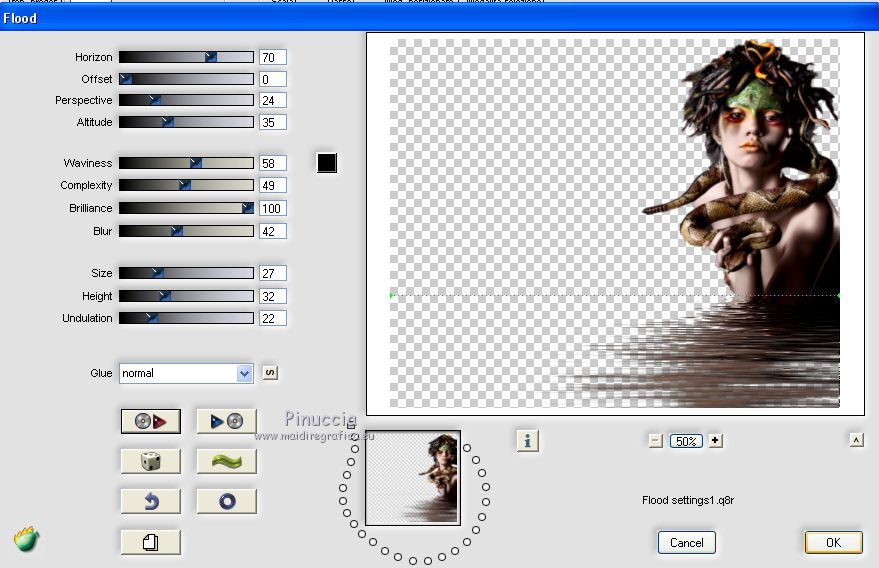Click the Altitude value field
Image resolution: width=879 pixels, height=568 pixels.
tap(273, 122)
